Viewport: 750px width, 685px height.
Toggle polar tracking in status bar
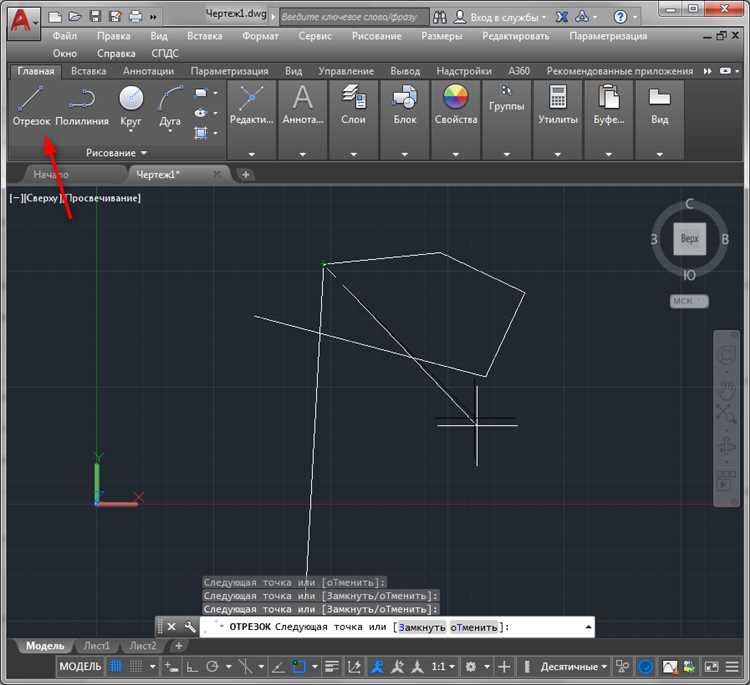pyautogui.click(x=212, y=666)
